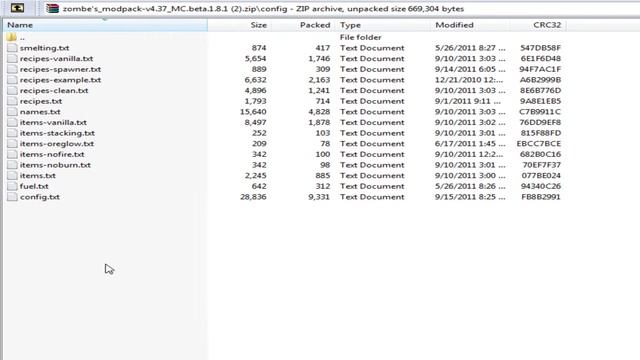Click CRC32 value 077BE024
The width and height of the screenshot is (640, 360).
(x=541, y=175)
